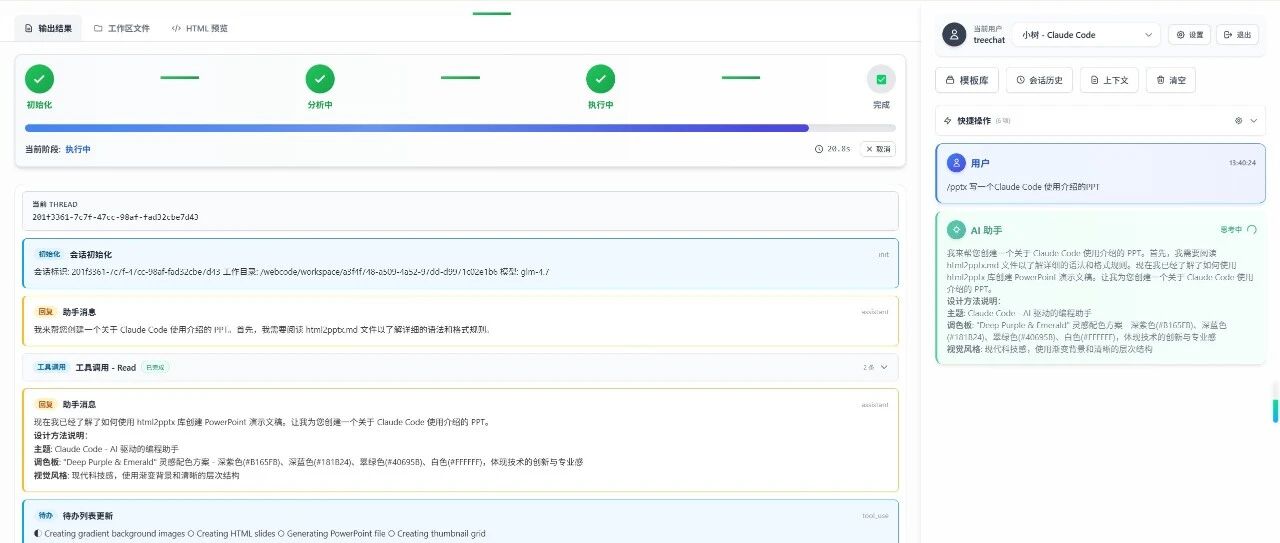Viewport: 1280px width, 543px height.
Task: Click the Creating gradient background images todo line
Action: tap(111, 533)
